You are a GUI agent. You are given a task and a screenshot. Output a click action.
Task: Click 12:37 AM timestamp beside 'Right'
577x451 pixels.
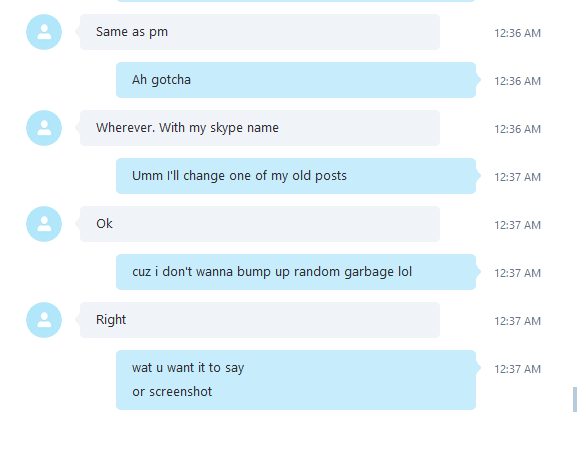(517, 321)
